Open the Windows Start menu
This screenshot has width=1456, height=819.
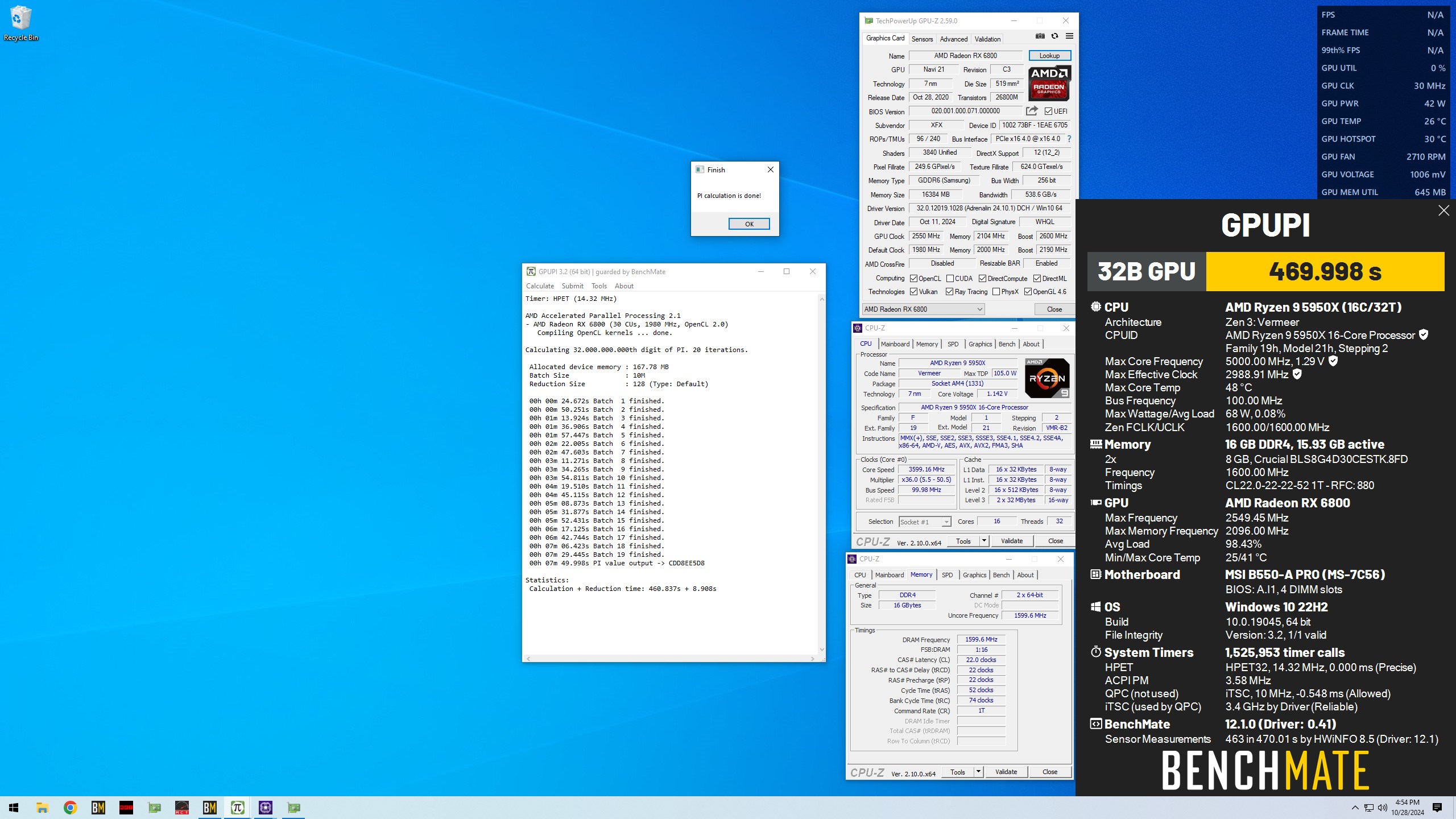(x=14, y=808)
